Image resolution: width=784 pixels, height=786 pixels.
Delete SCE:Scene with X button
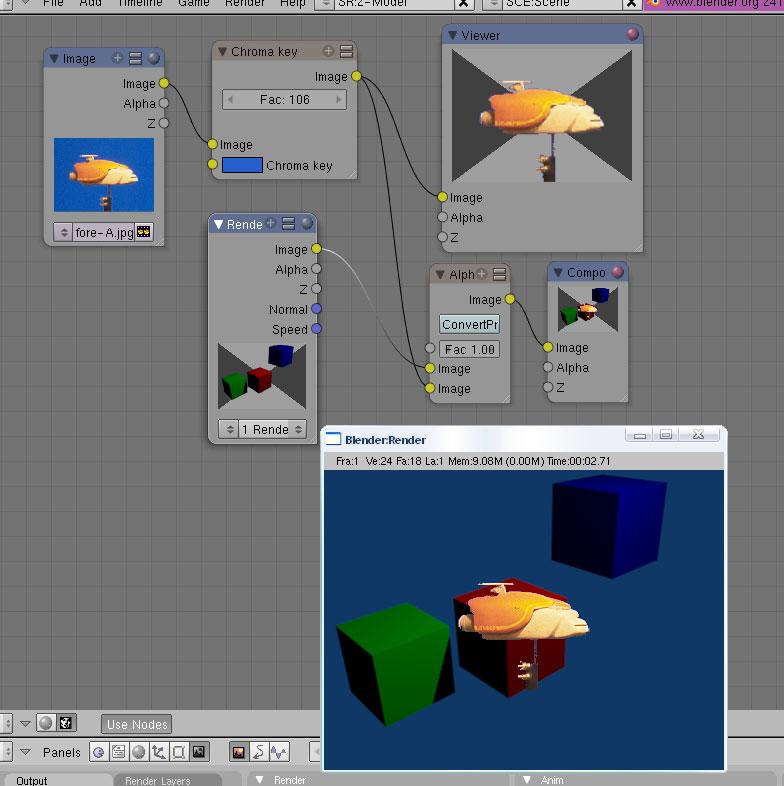632,4
